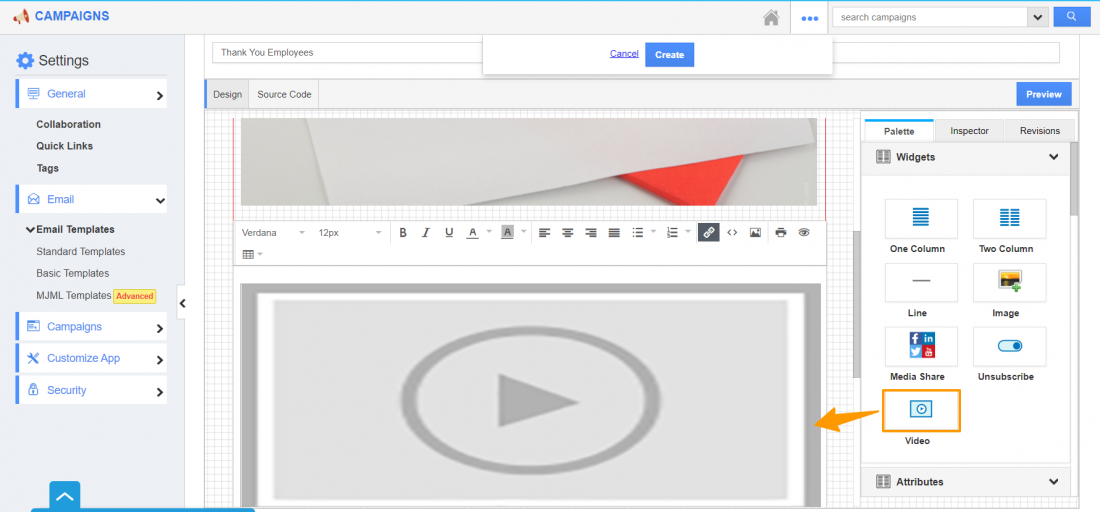Open Tags settings

[48, 168]
